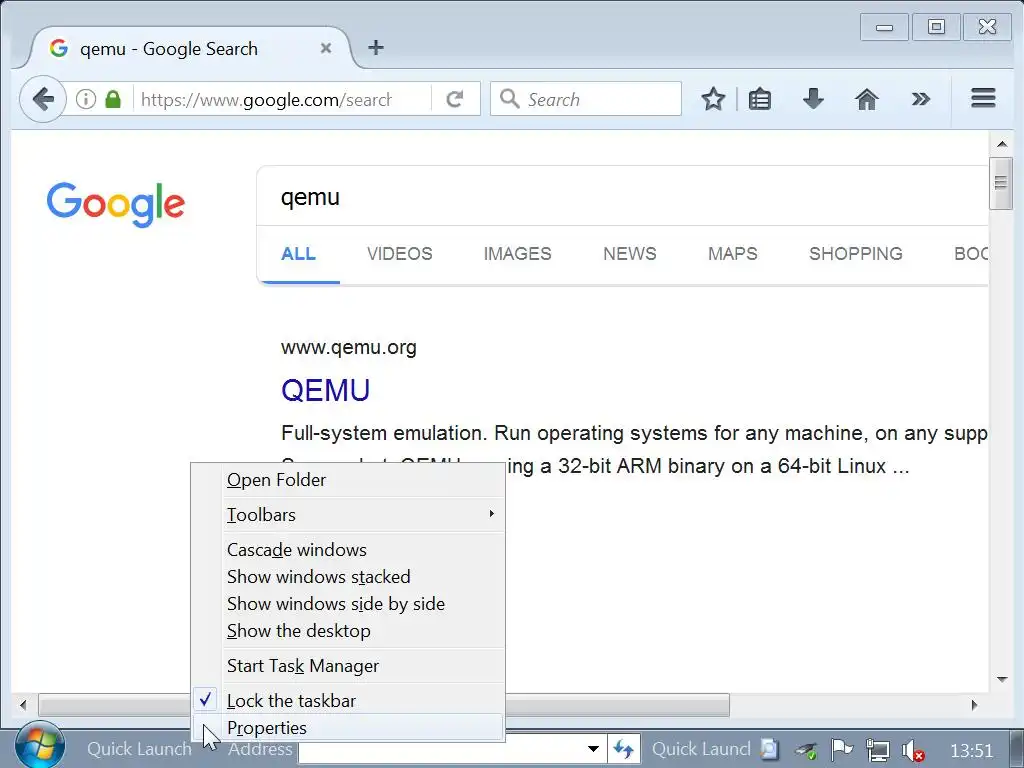Show more toolbar tools with the double chevron
This screenshot has height=768, width=1024.
[921, 99]
